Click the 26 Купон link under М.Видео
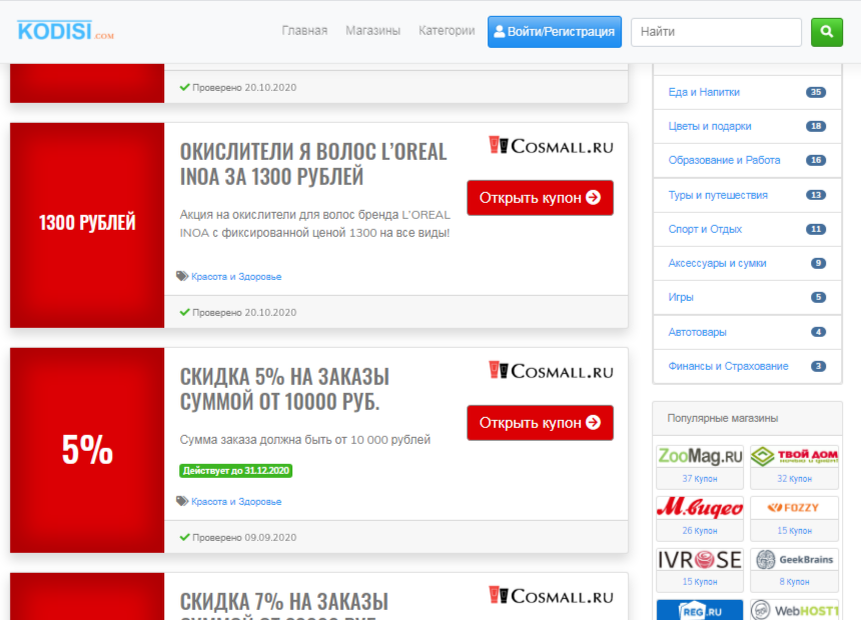This screenshot has height=620, width=861. click(700, 530)
